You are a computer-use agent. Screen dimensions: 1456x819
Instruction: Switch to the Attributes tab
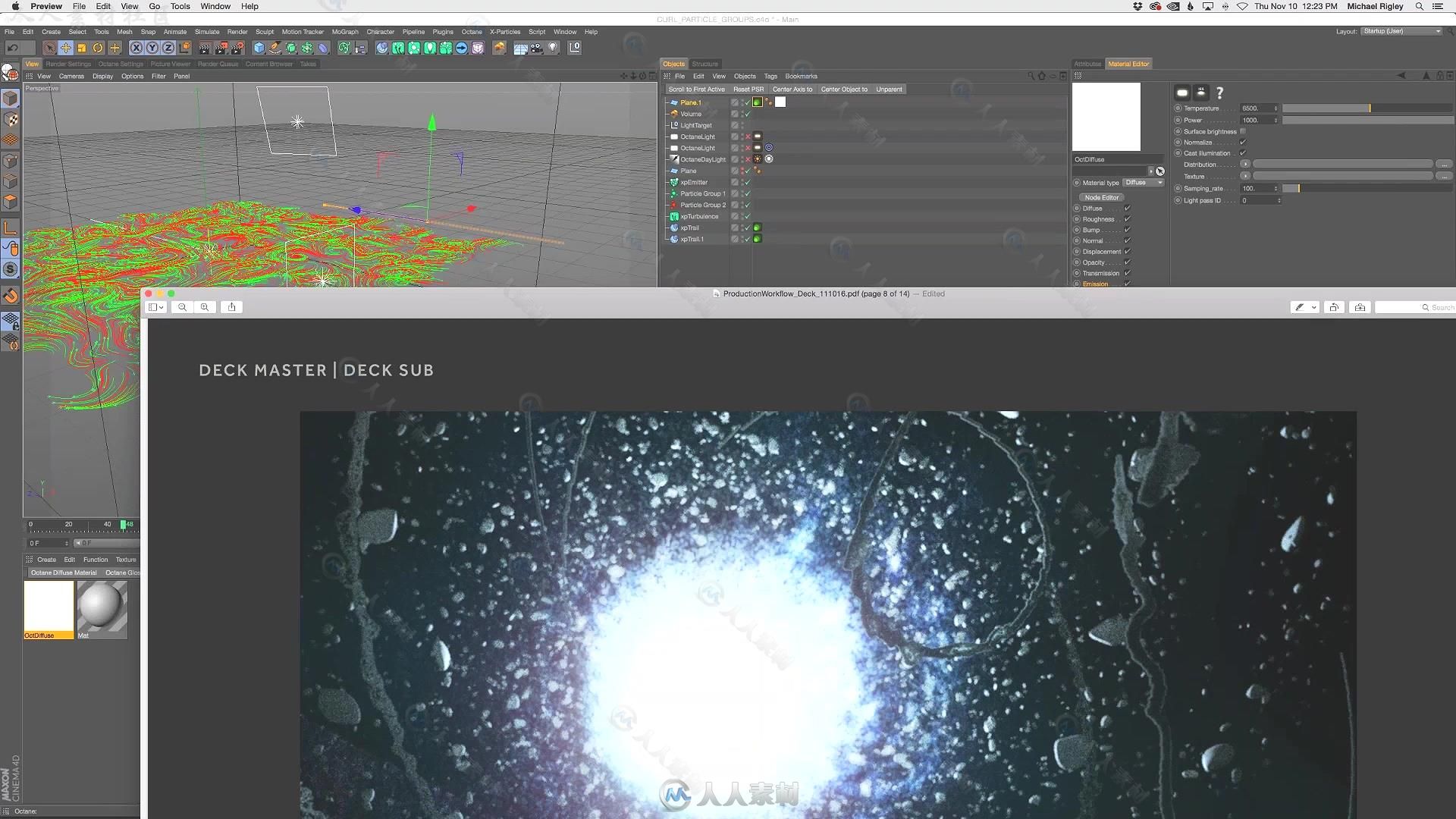pyautogui.click(x=1087, y=64)
